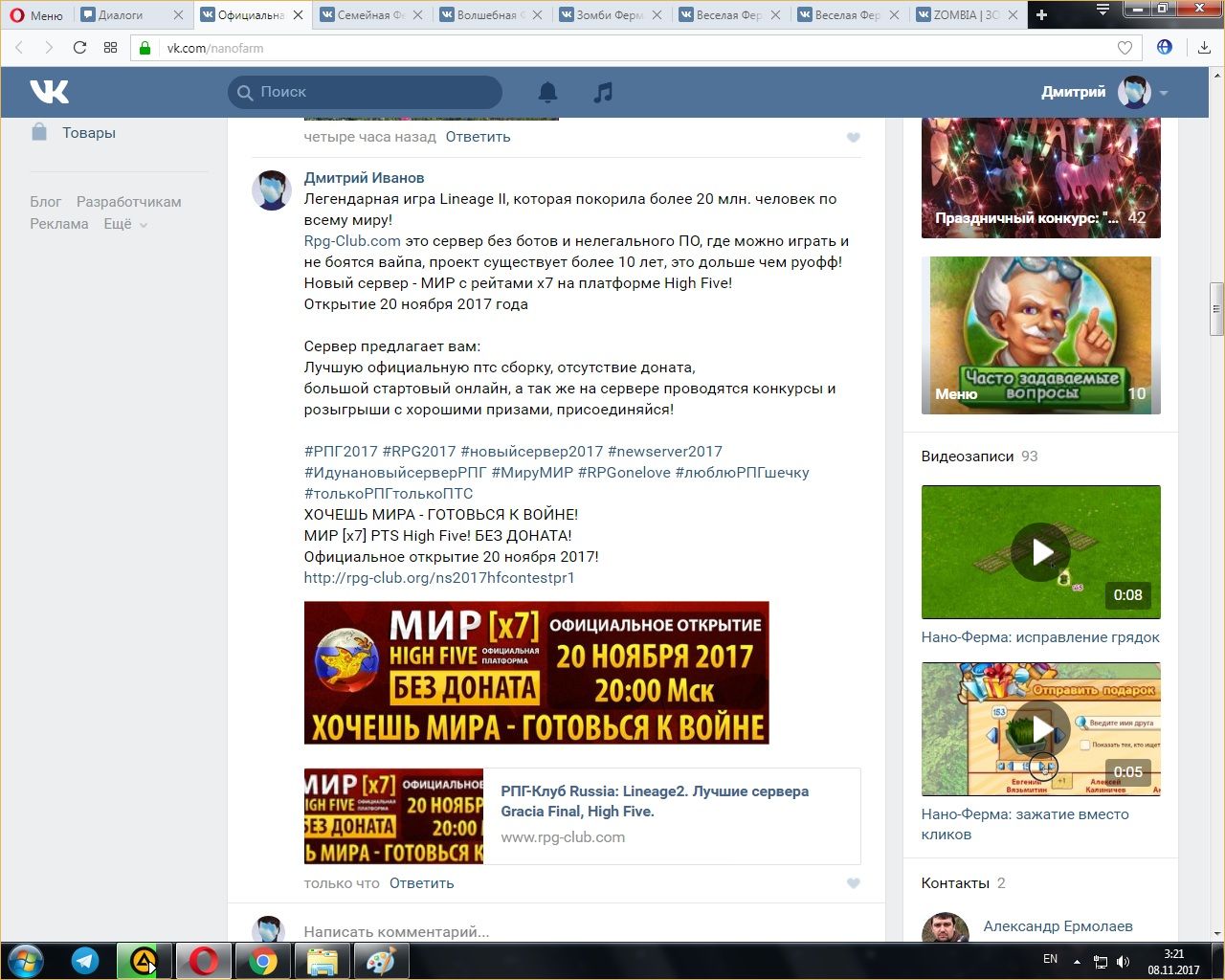Open hashtag #newserver2017
Screen dimensions: 1225x980
point(665,452)
